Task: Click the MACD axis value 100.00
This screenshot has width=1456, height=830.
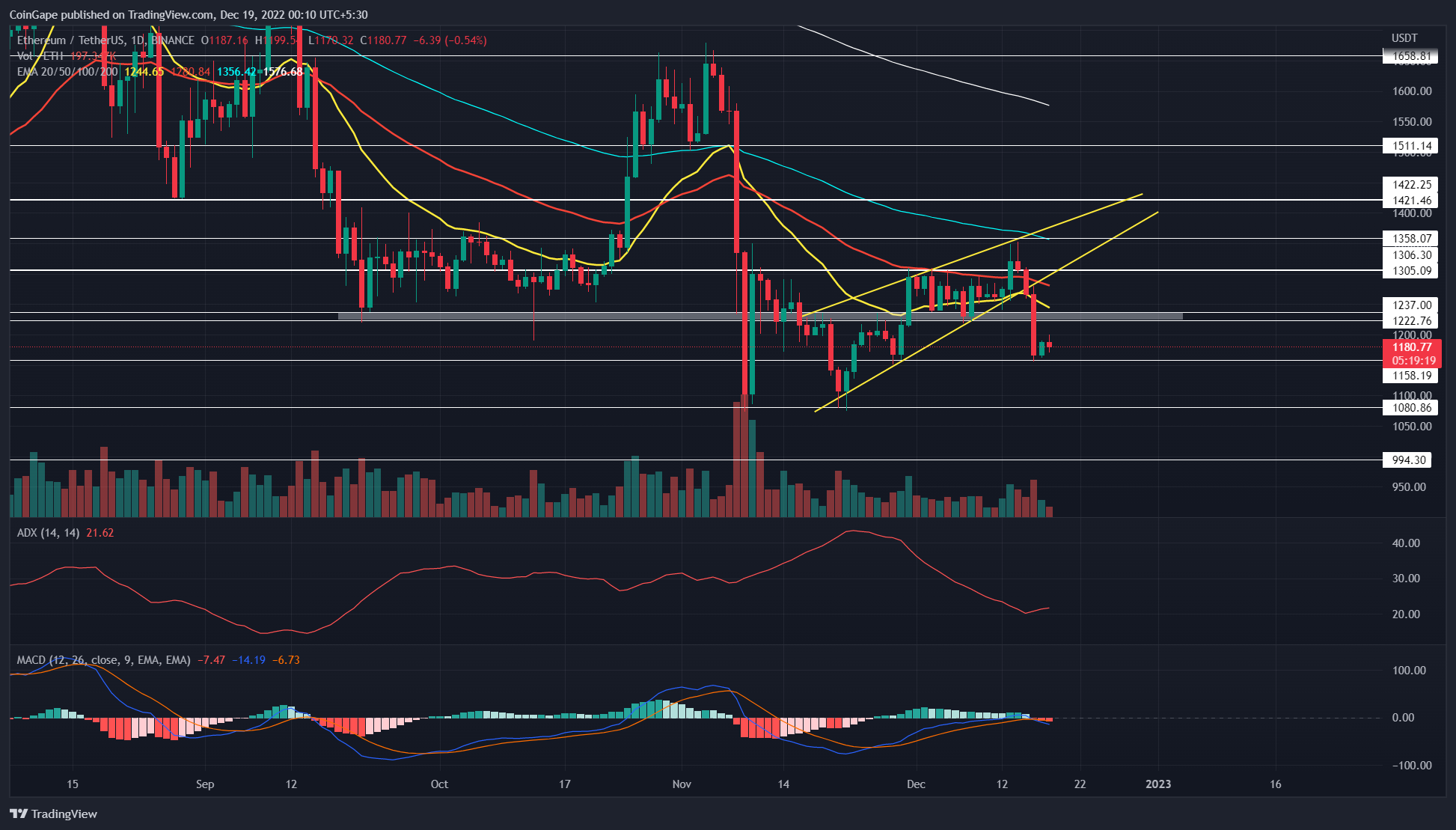Action: point(1409,671)
